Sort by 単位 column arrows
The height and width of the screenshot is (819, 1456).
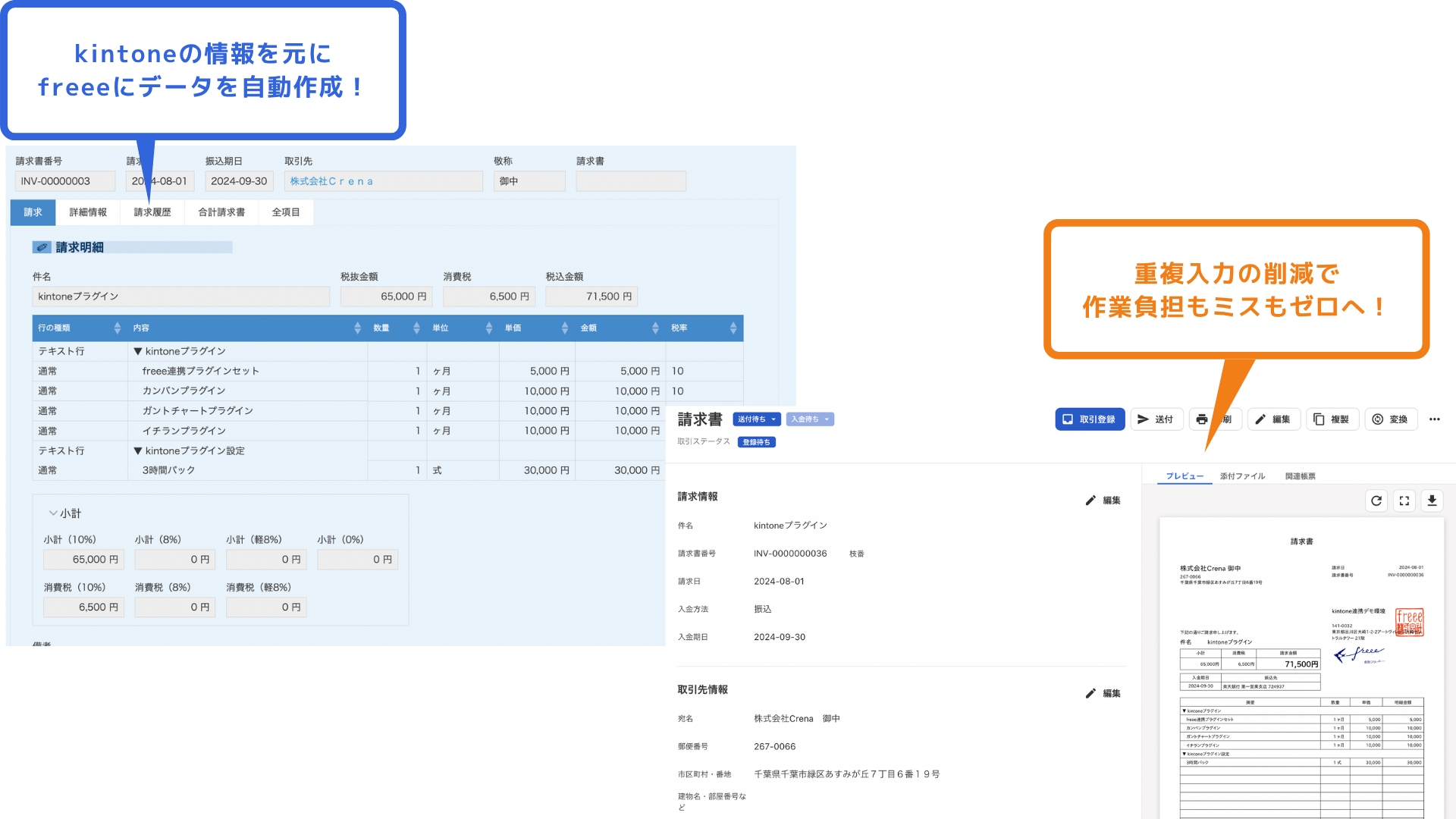coord(489,328)
